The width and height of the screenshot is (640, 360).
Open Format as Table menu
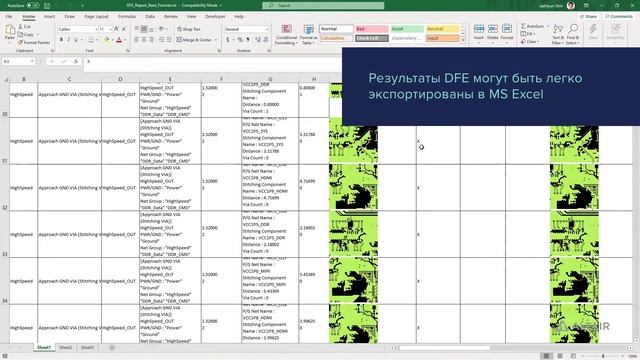308,34
